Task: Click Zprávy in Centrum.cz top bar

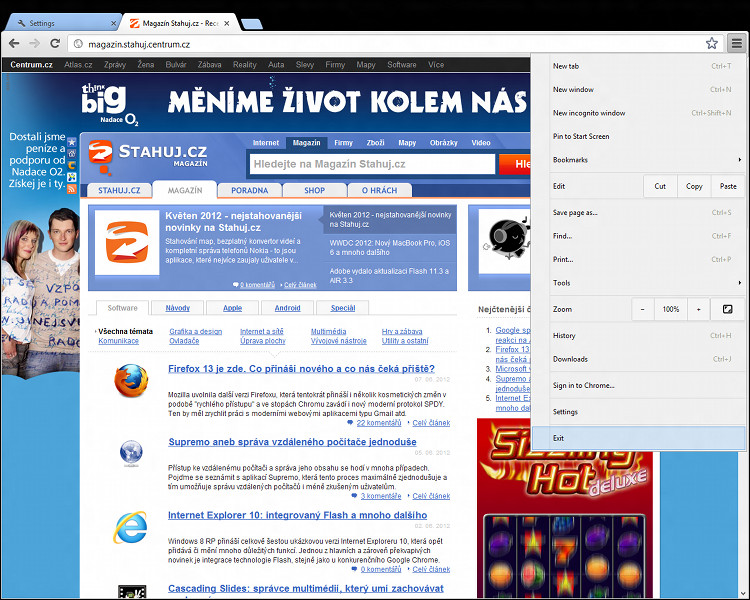Action: pyautogui.click(x=115, y=65)
